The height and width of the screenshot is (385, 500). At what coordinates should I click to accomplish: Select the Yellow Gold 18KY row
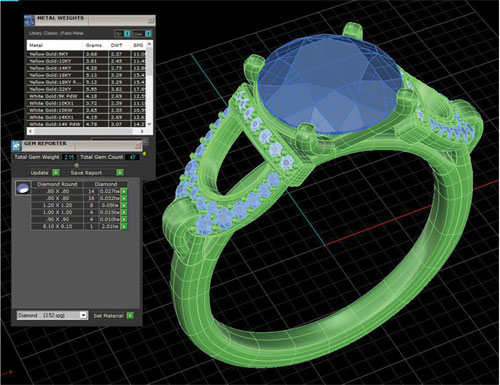(87, 75)
